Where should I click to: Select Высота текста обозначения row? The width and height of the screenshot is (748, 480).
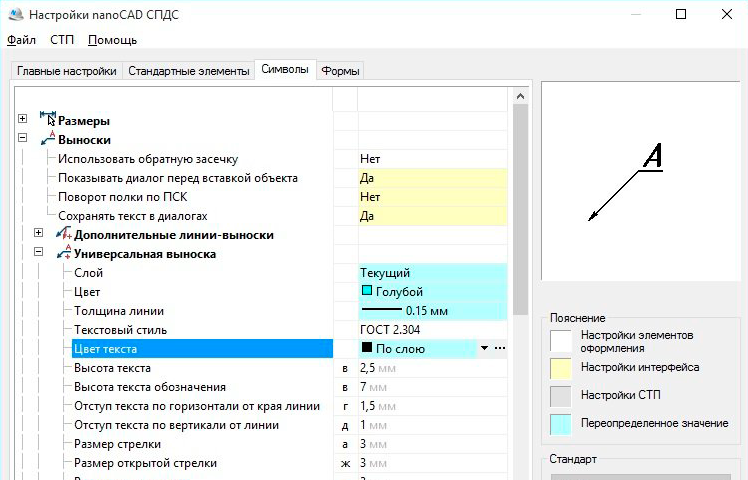coord(150,387)
